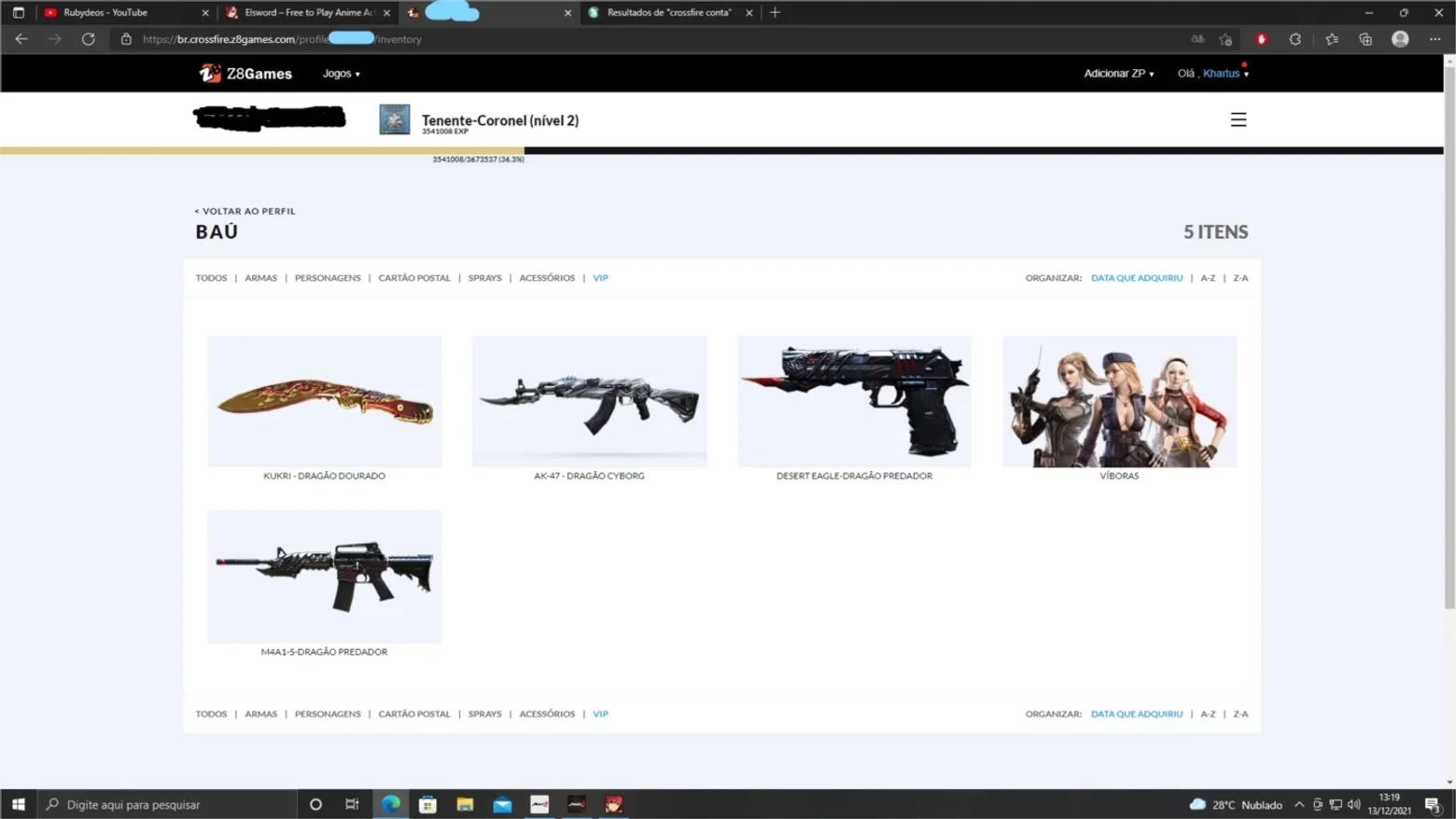Click the VOLTAR AO PERFIL link
Viewport: 1456px width, 819px height.
tap(245, 212)
